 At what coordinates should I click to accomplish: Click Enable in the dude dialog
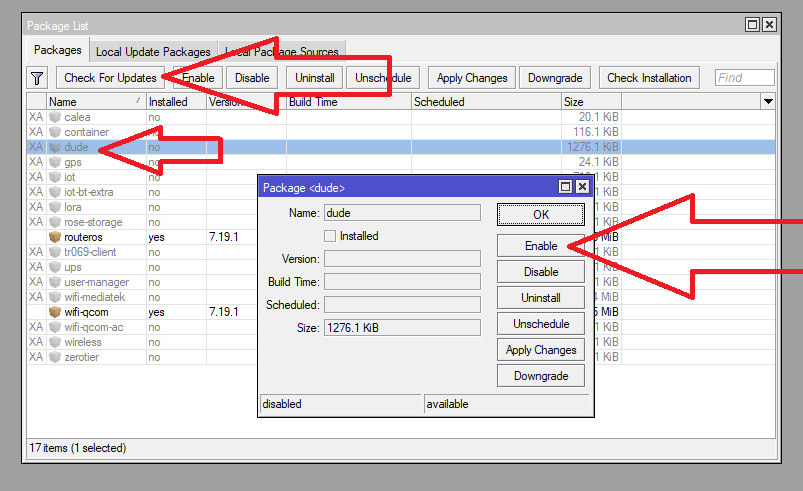click(x=541, y=246)
